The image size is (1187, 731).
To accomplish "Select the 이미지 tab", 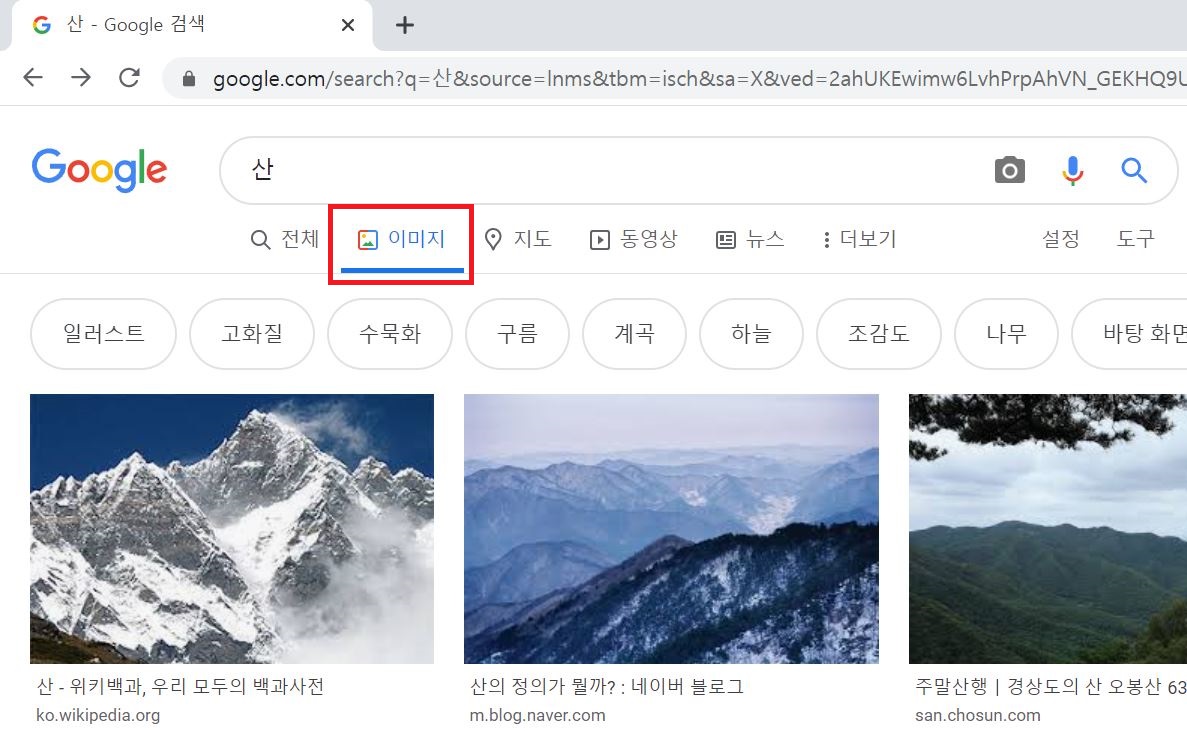I will point(401,239).
